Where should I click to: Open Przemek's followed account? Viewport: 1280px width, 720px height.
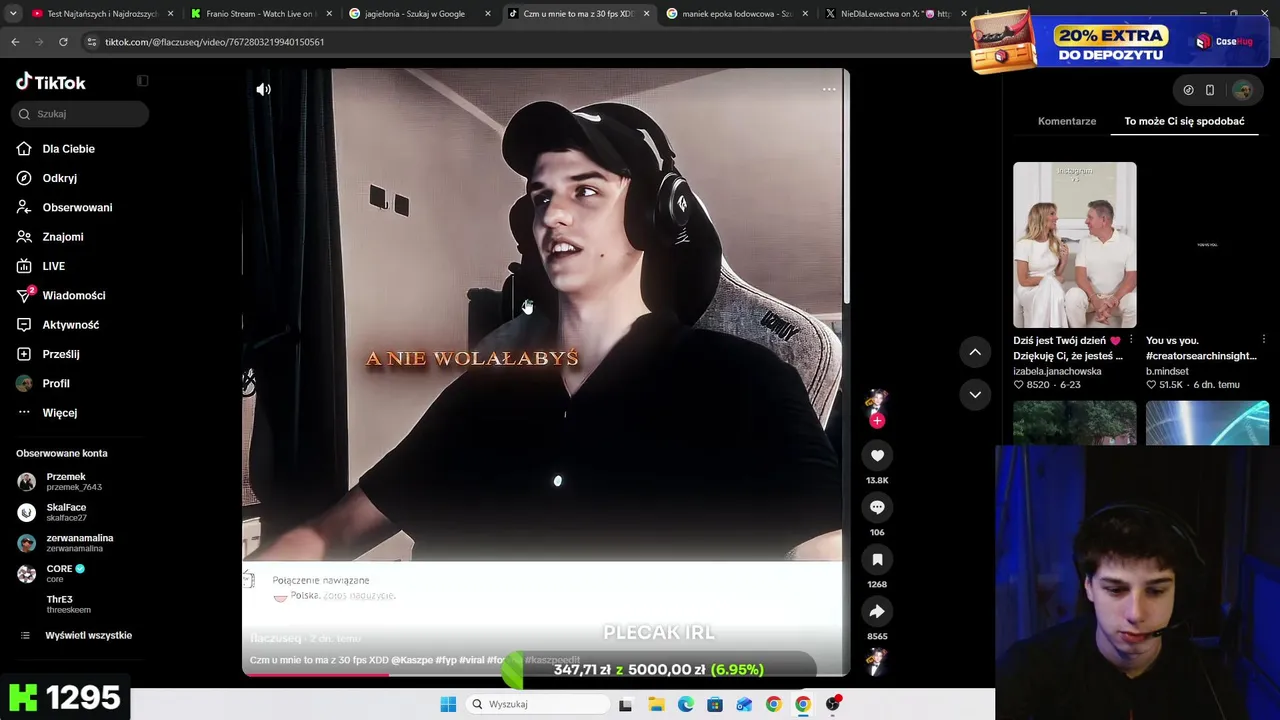[x=66, y=482]
